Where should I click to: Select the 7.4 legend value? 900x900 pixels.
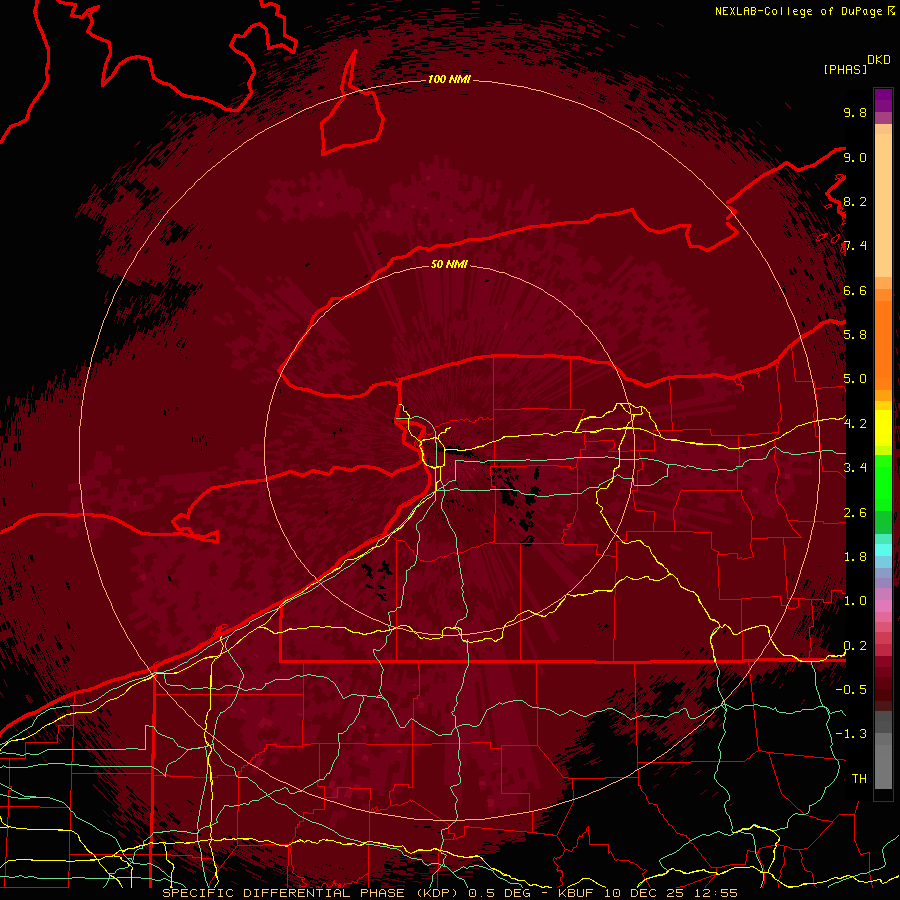pos(855,246)
